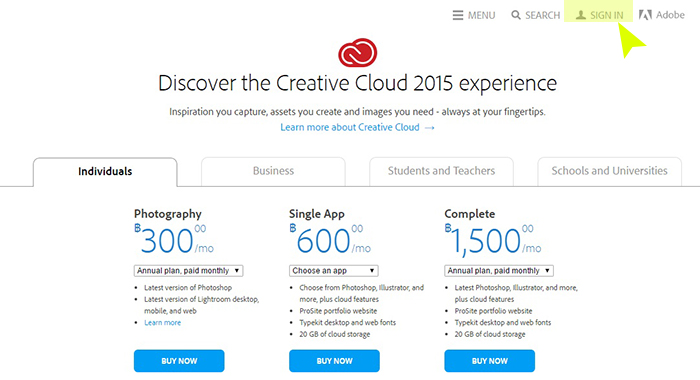
Task: Expand Complete Annual plan, paid monthly dropdown
Action: coord(499,271)
